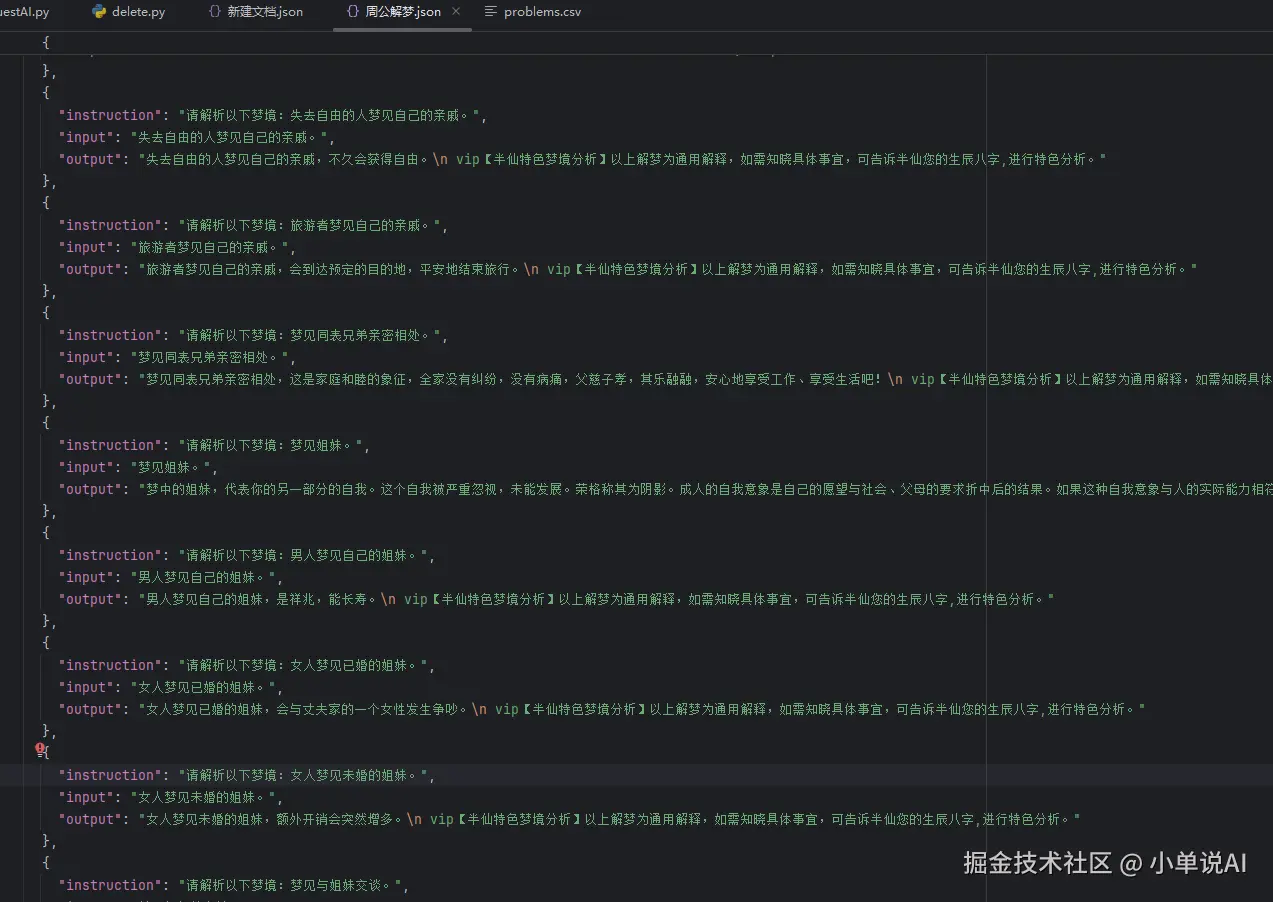Open the 新建文档.json tab
Viewport: 1273px width, 902px height.
pos(255,12)
